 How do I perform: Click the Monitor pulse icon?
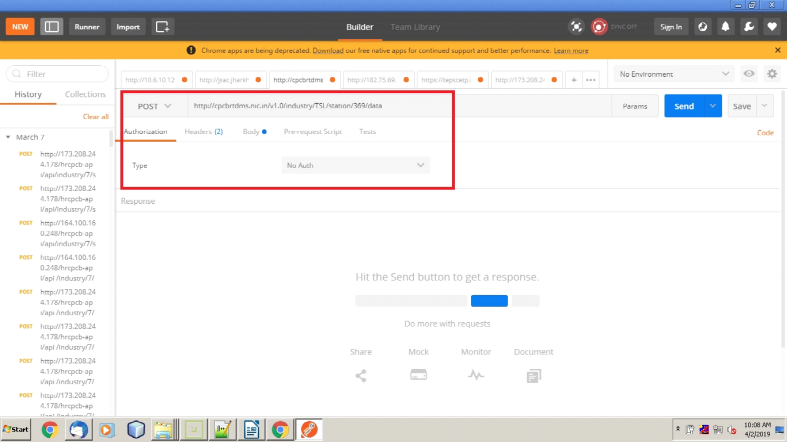click(476, 375)
